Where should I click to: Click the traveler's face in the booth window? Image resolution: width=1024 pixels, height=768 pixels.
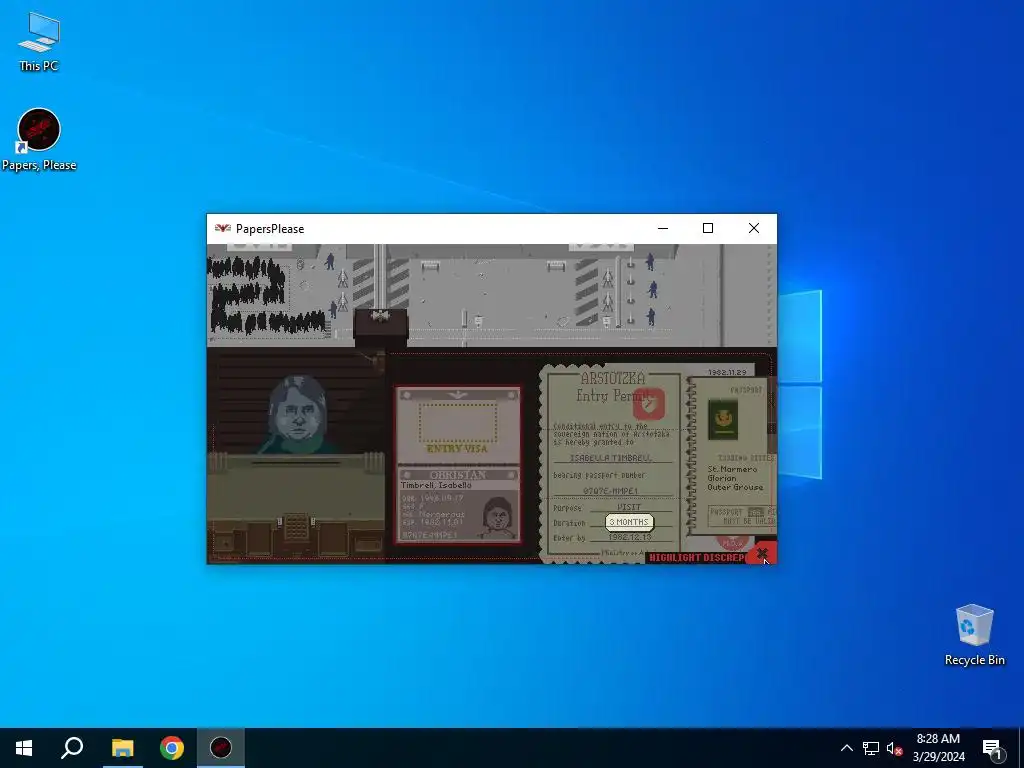click(x=298, y=413)
